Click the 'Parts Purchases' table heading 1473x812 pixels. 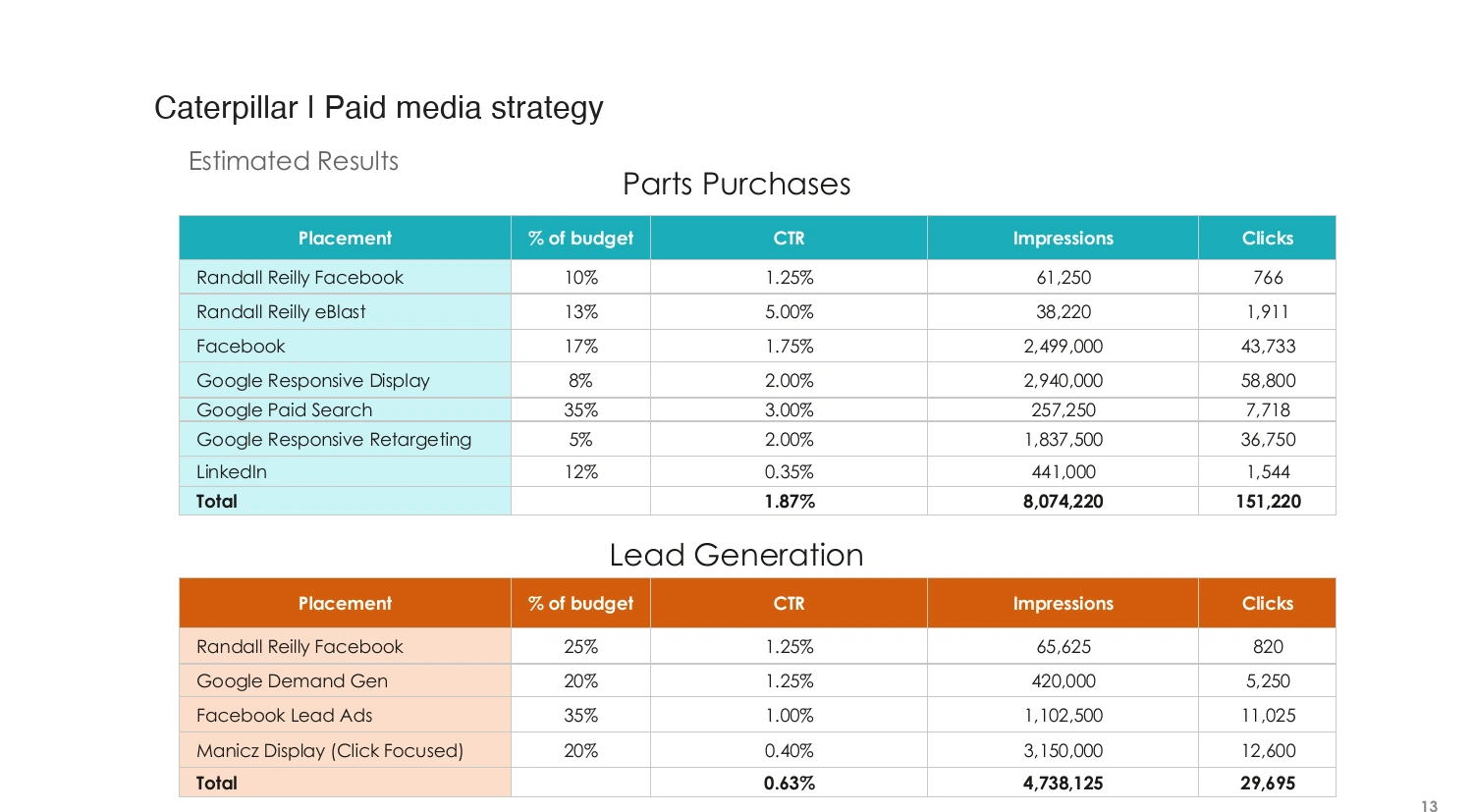click(736, 184)
